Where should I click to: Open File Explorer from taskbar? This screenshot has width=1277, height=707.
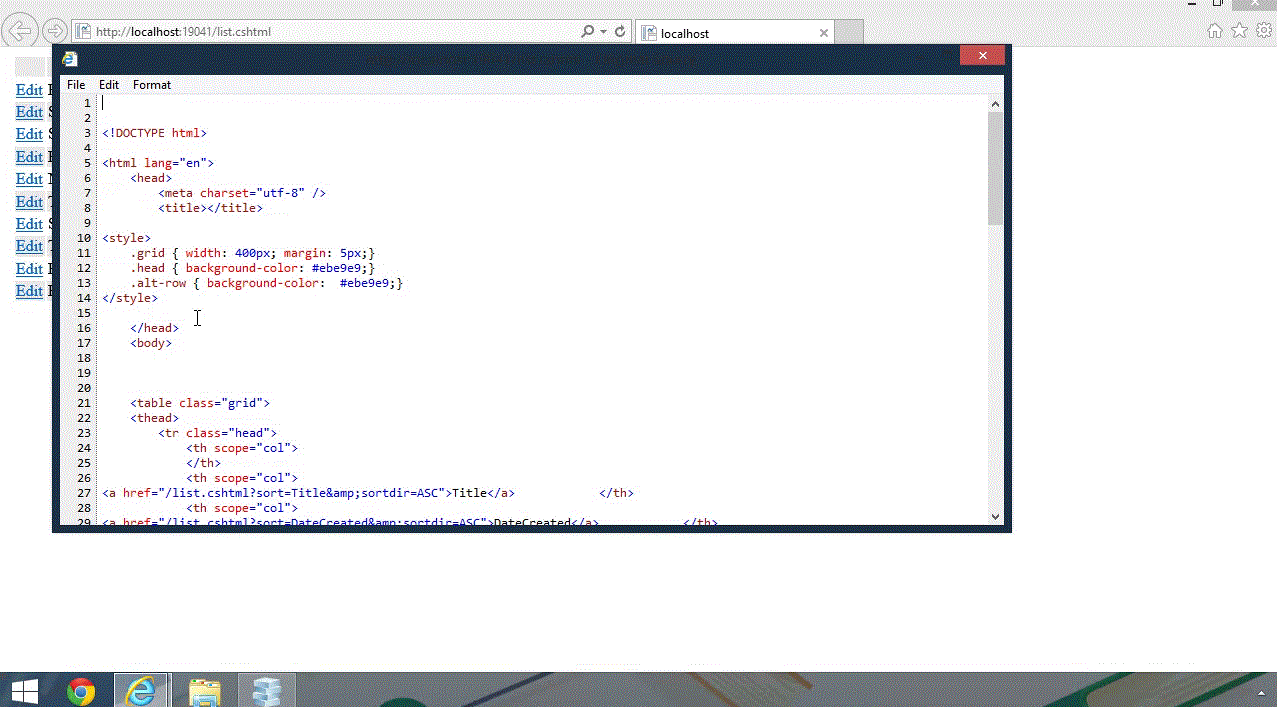pyautogui.click(x=205, y=691)
